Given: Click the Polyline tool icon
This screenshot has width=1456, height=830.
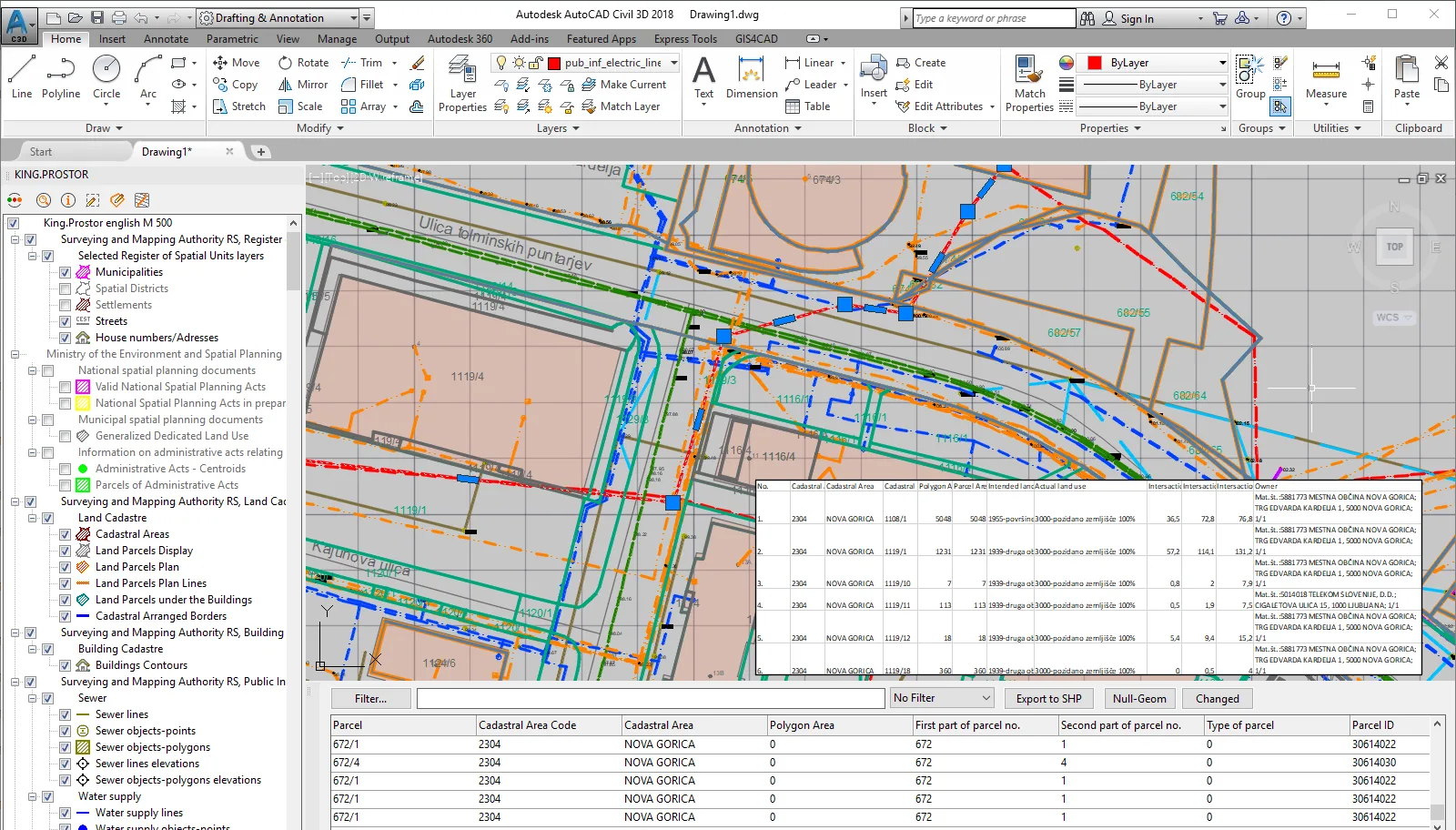Looking at the screenshot, I should click(61, 76).
